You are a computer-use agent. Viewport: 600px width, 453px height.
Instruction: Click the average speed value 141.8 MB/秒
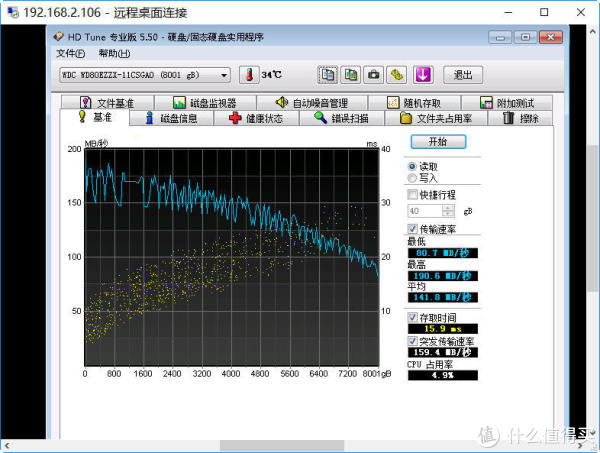[443, 297]
